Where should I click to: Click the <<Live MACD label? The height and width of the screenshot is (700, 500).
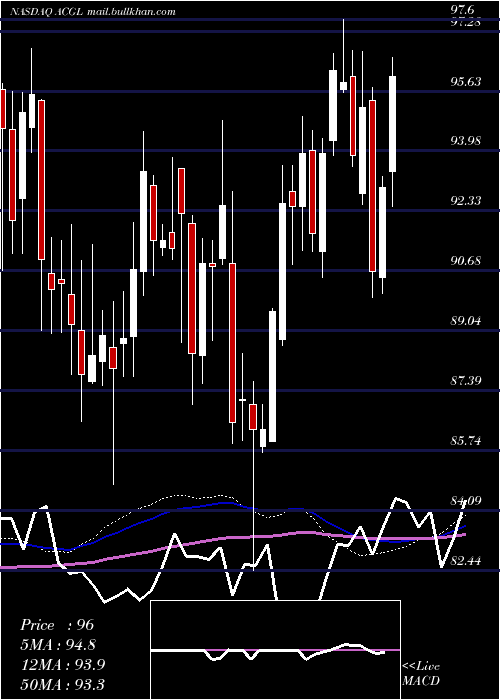coord(421,674)
